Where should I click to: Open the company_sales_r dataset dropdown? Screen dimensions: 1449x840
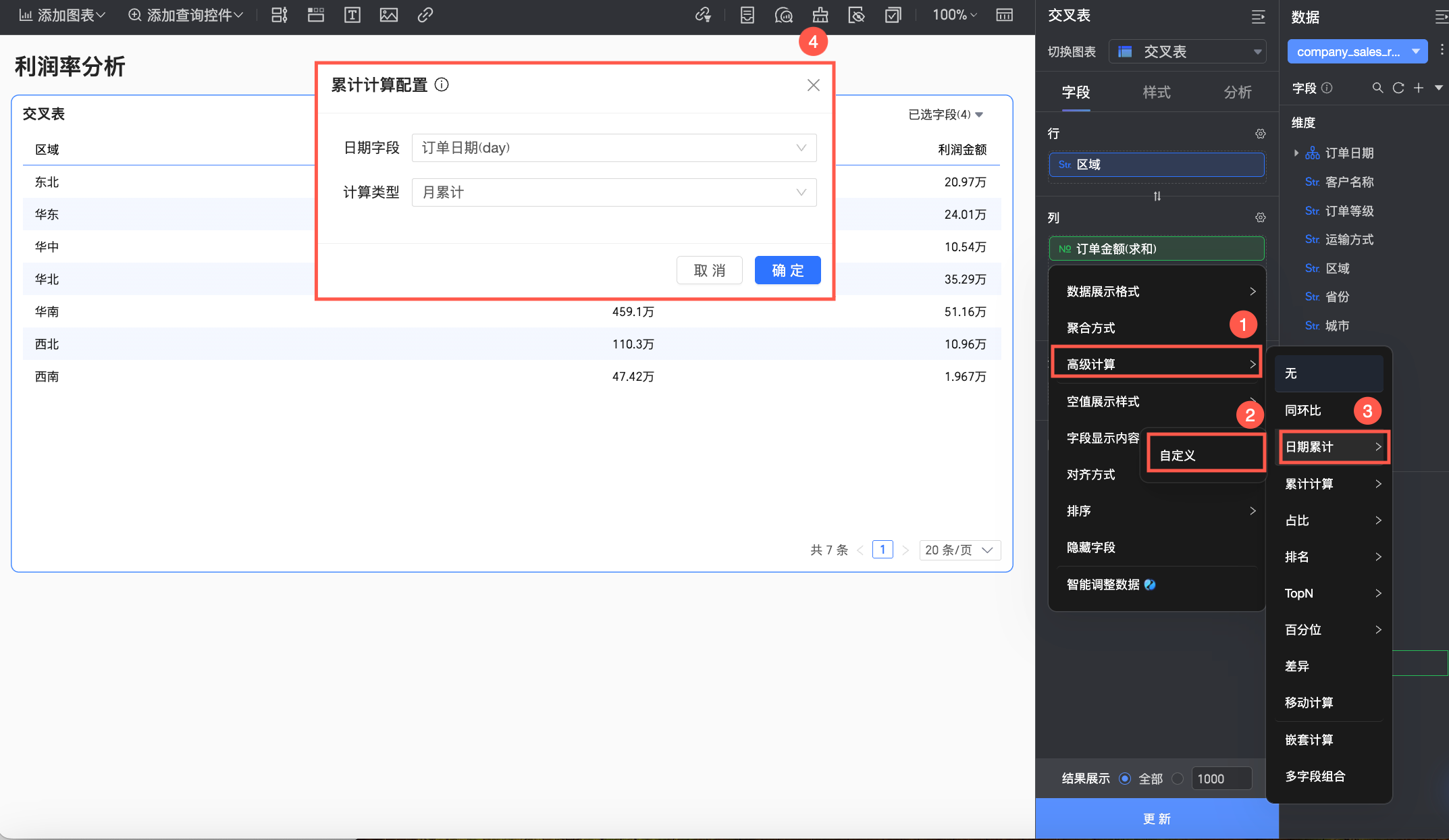(x=1357, y=52)
